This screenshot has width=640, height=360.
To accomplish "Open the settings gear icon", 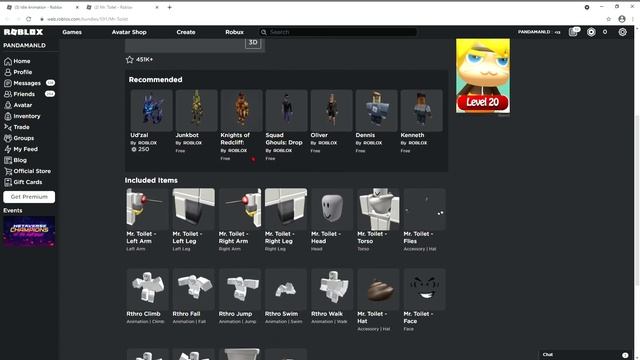I will point(622,32).
